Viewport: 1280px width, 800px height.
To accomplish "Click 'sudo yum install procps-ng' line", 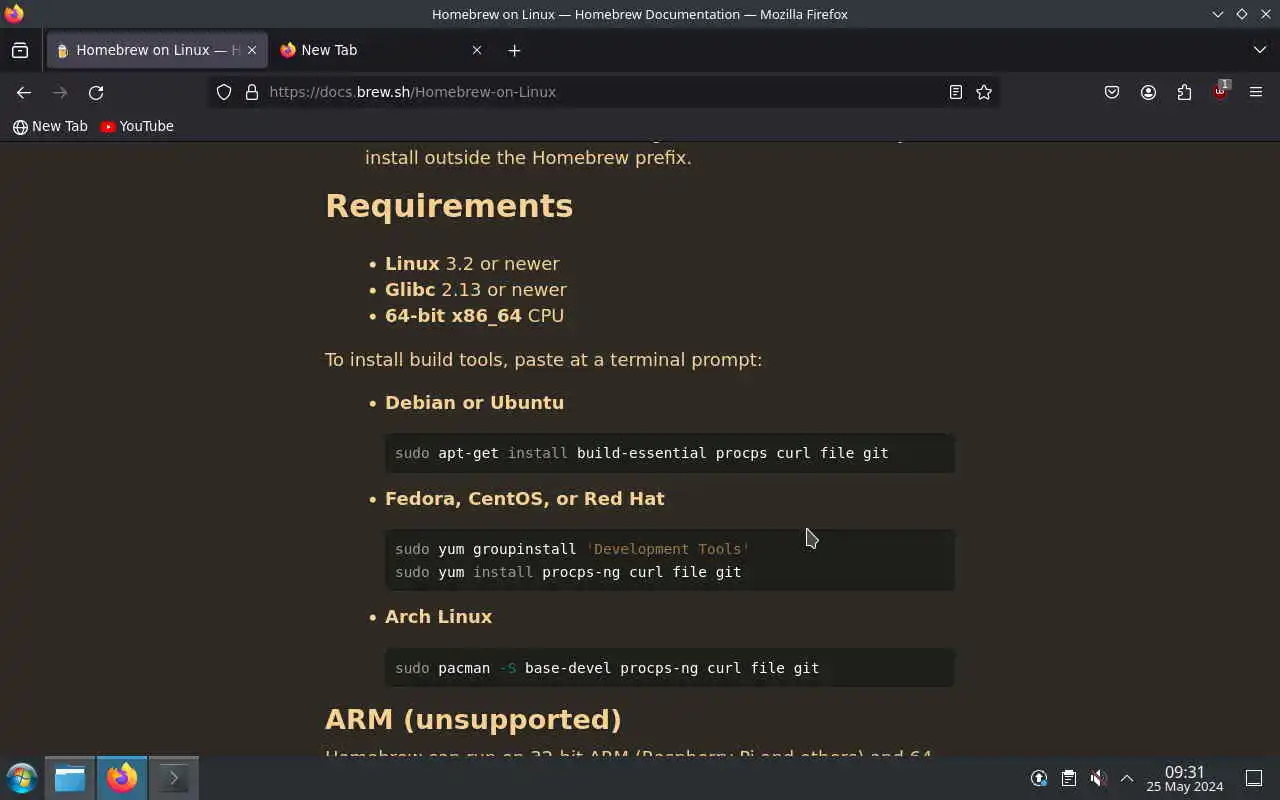I will point(568,573).
